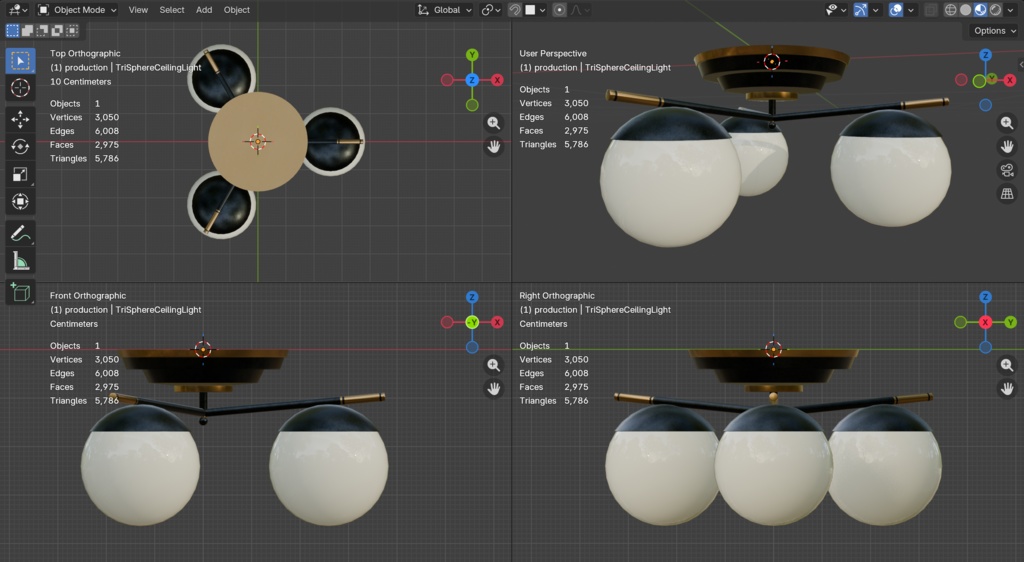
Task: Toggle show overlays button
Action: 896,10
